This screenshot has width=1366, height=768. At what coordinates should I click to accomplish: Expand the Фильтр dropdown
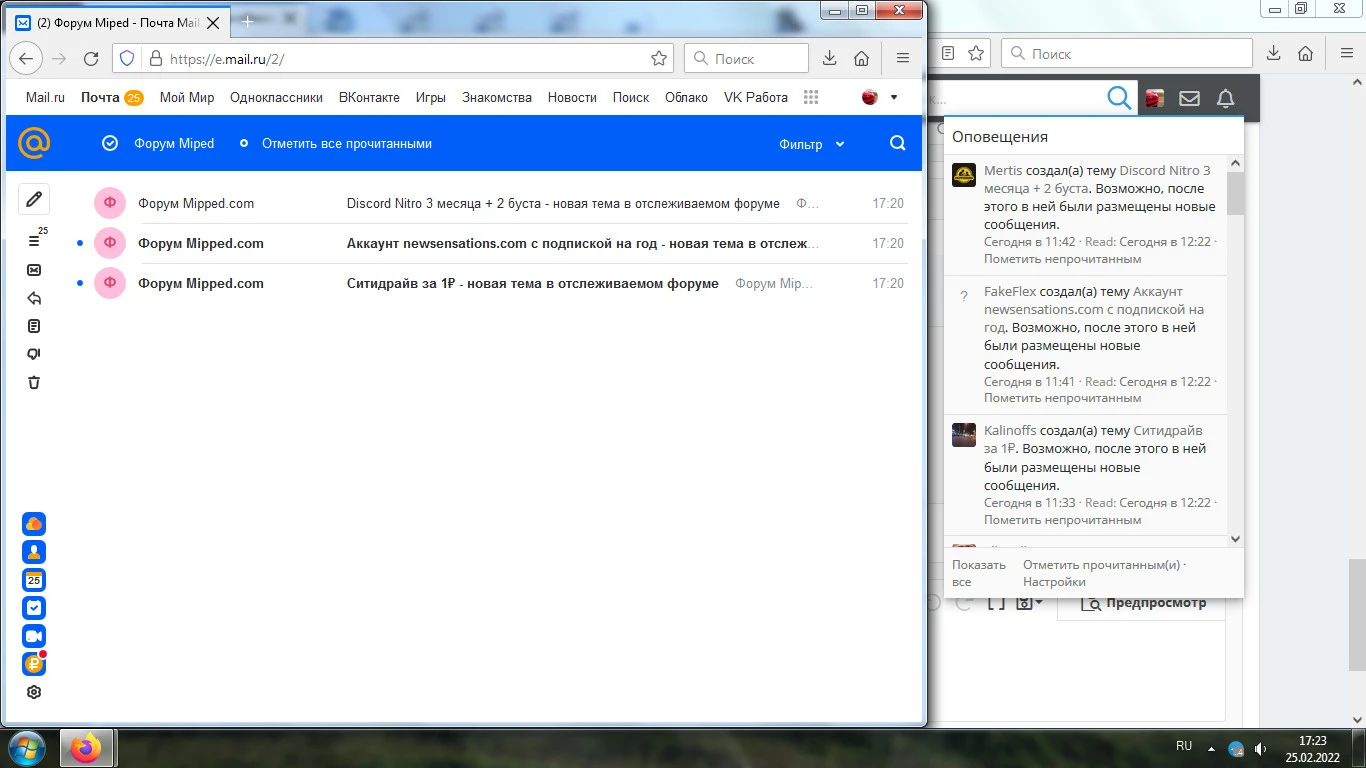tap(812, 144)
